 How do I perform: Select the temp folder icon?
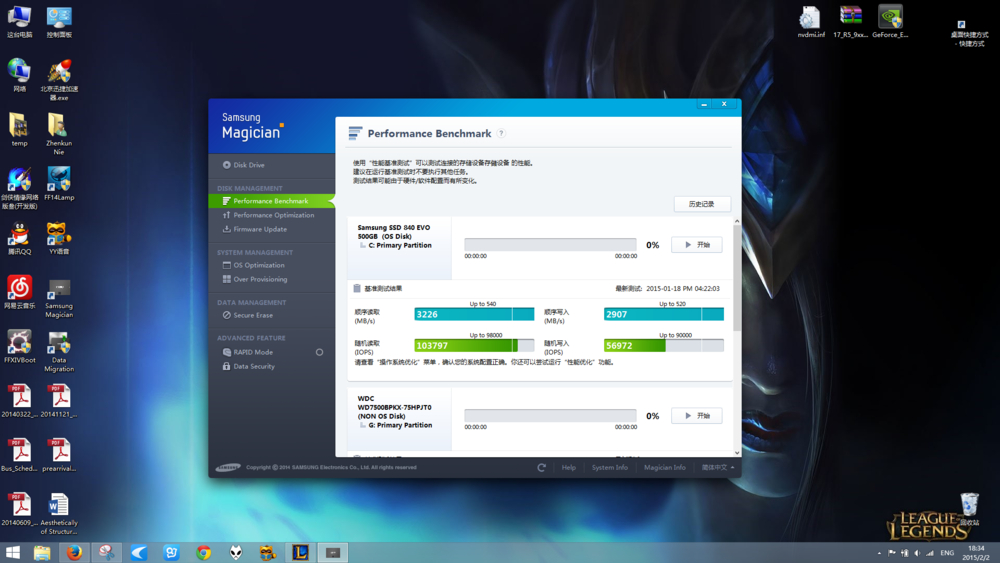19,130
